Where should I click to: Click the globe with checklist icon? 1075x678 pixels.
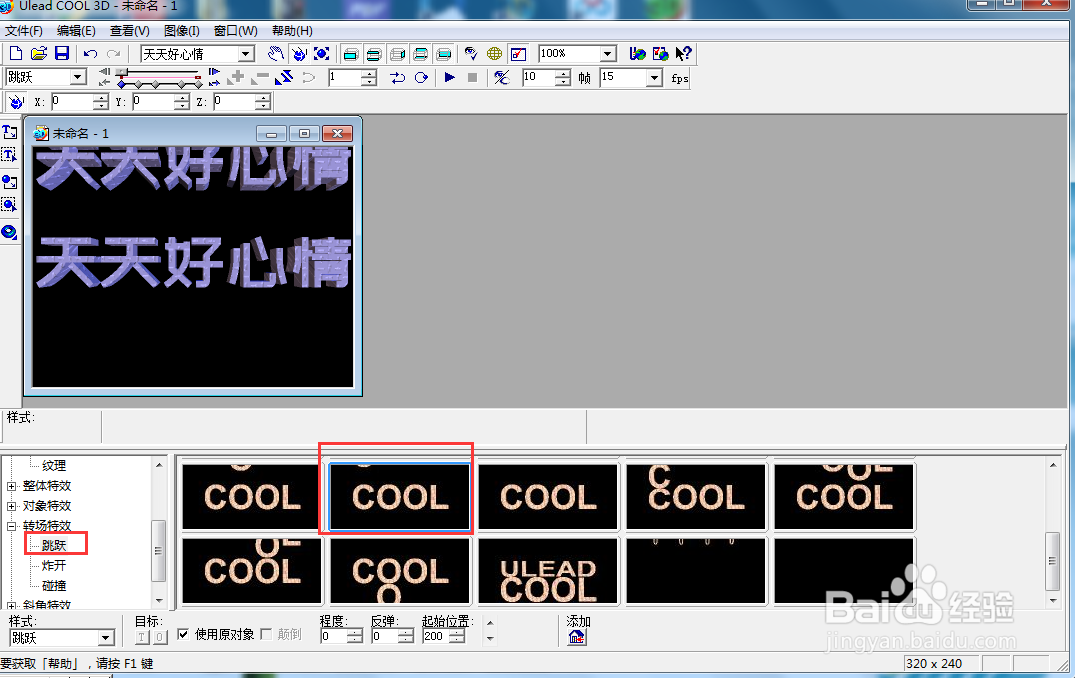pos(661,53)
